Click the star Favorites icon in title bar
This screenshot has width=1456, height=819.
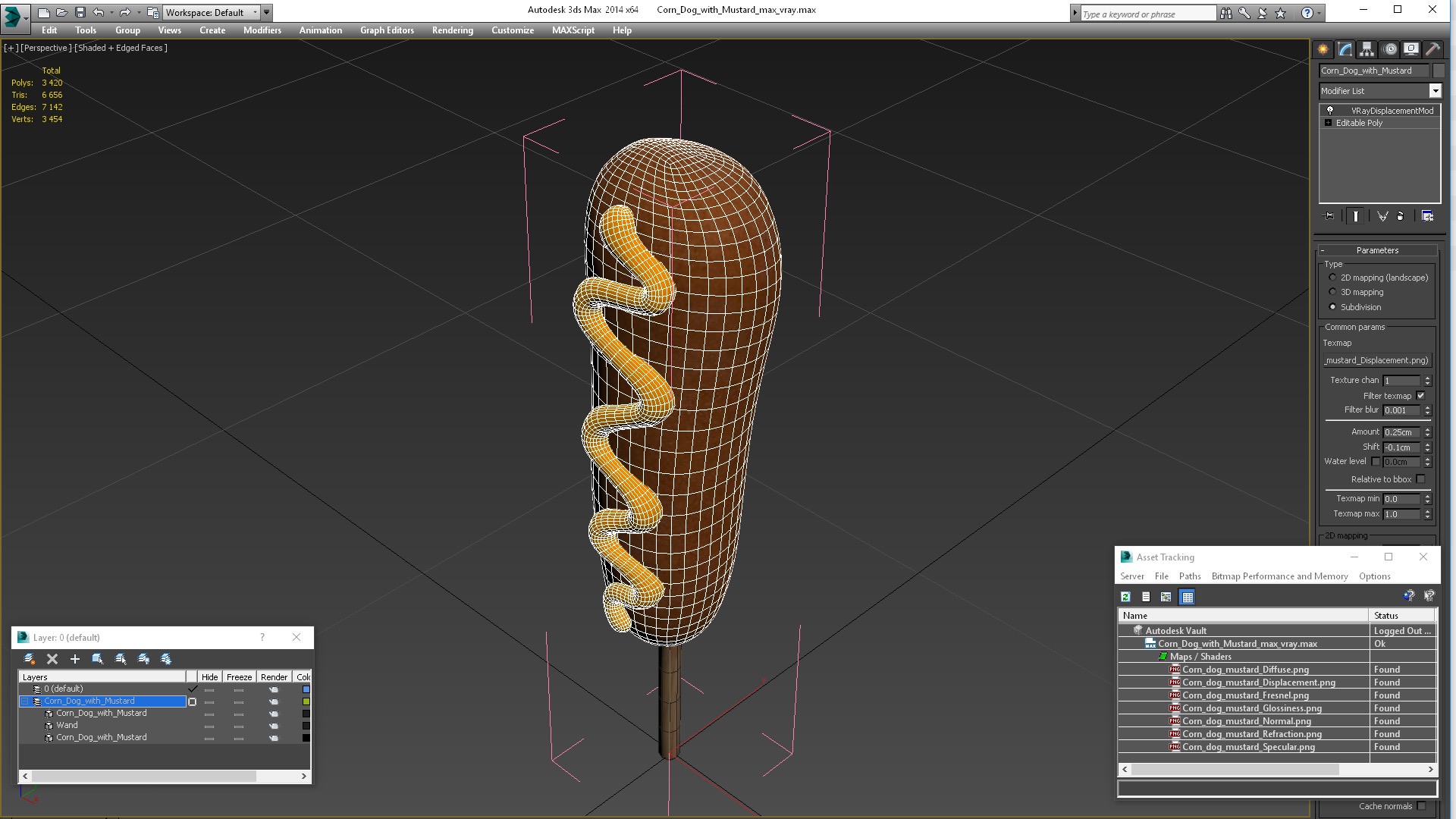(x=1281, y=13)
